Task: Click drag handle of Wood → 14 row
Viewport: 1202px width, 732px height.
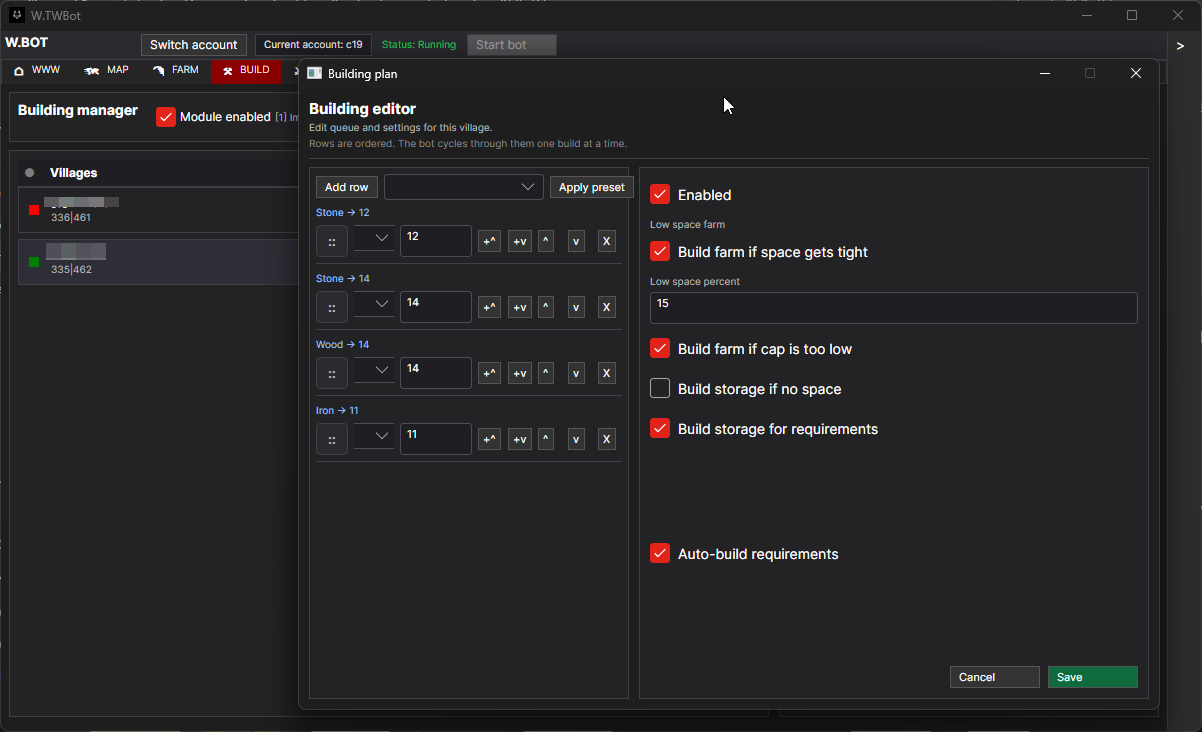Action: [332, 373]
